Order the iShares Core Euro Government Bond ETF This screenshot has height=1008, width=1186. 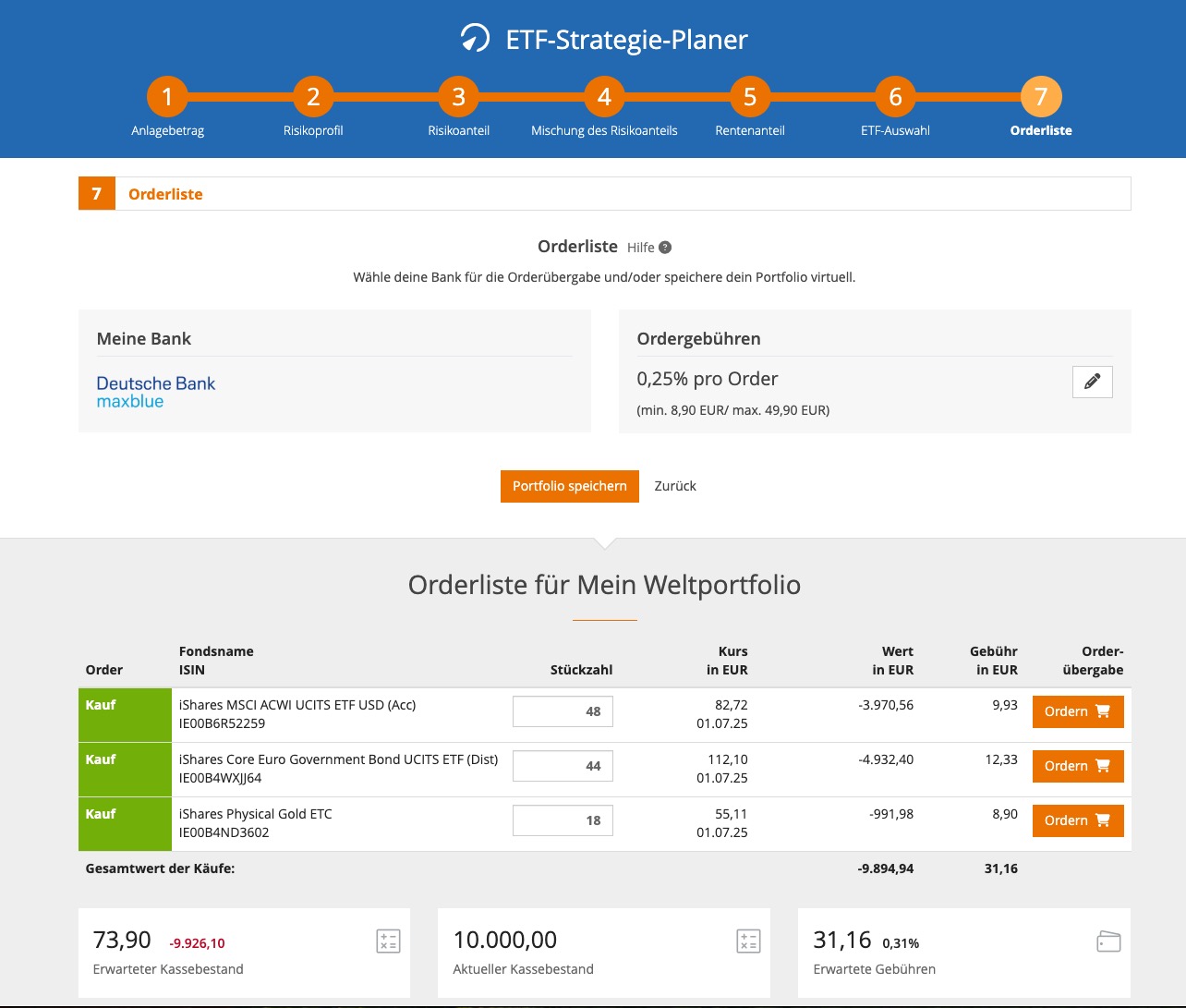point(1077,766)
